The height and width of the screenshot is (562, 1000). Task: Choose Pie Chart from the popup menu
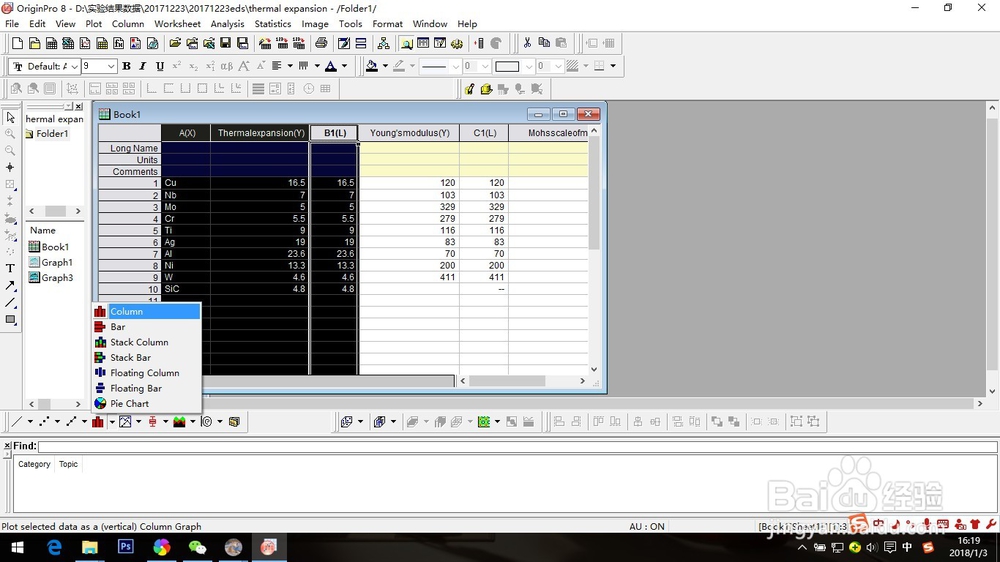(146, 403)
